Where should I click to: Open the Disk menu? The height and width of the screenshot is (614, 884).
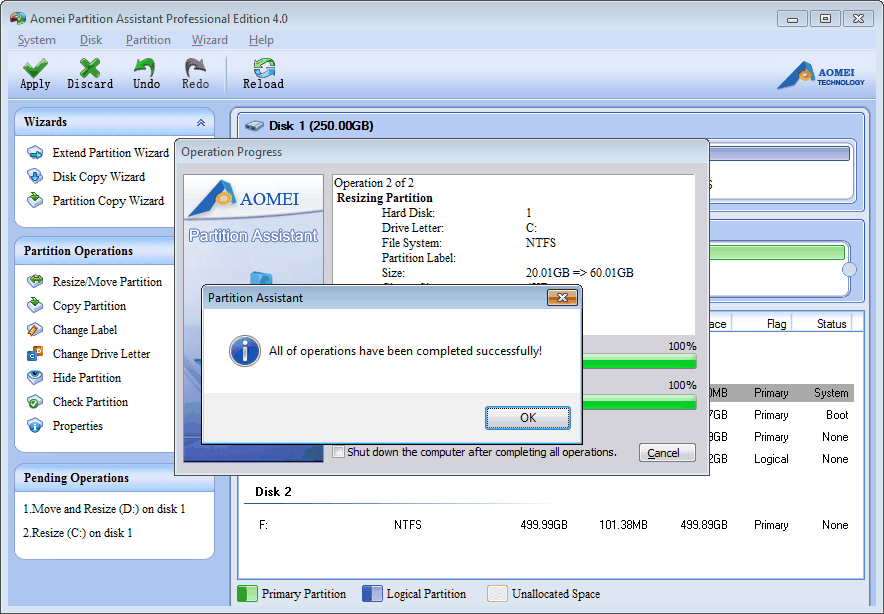(x=91, y=40)
